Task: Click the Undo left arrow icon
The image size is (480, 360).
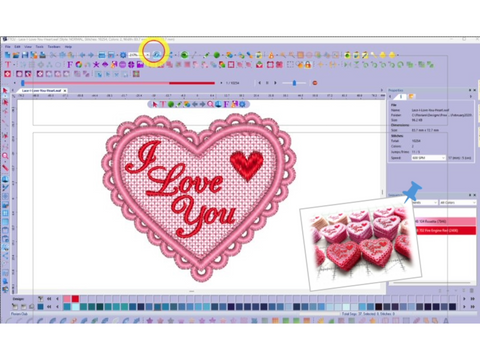Action: point(82,55)
